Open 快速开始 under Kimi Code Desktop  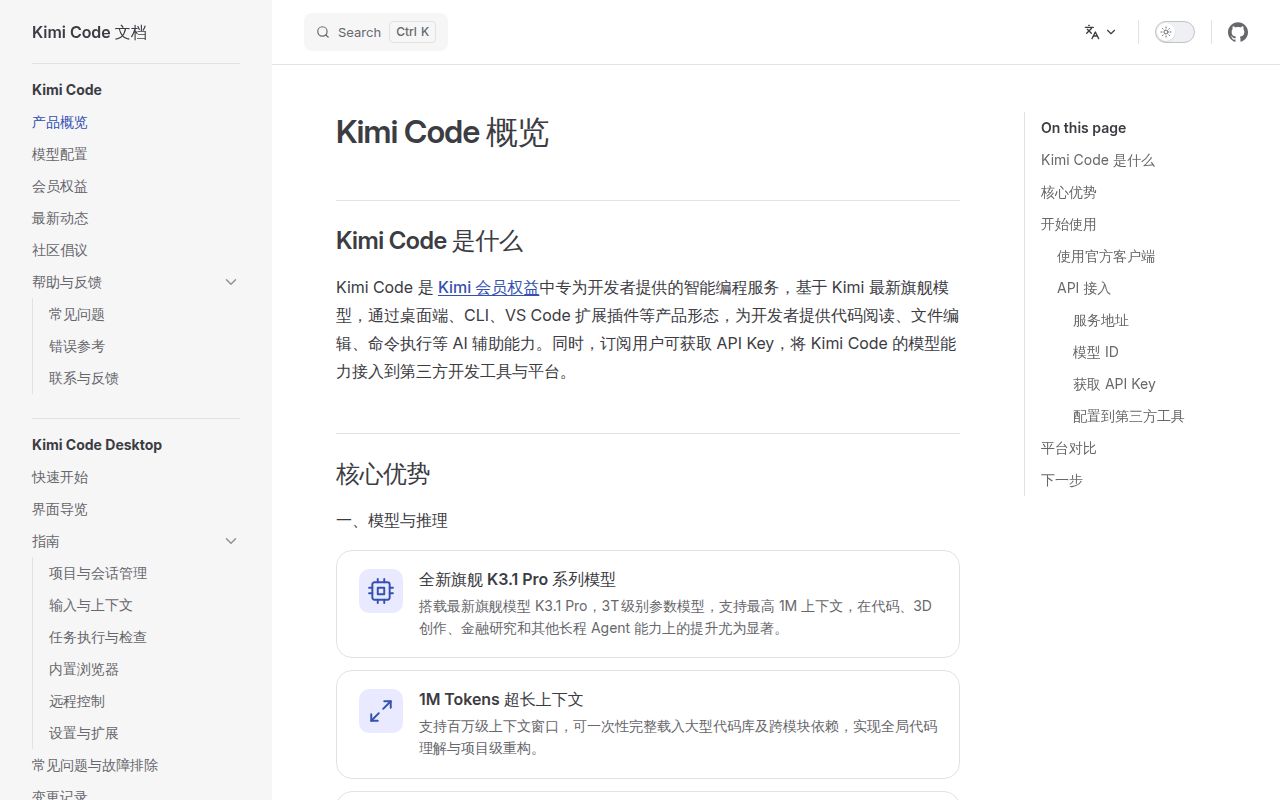pos(60,477)
